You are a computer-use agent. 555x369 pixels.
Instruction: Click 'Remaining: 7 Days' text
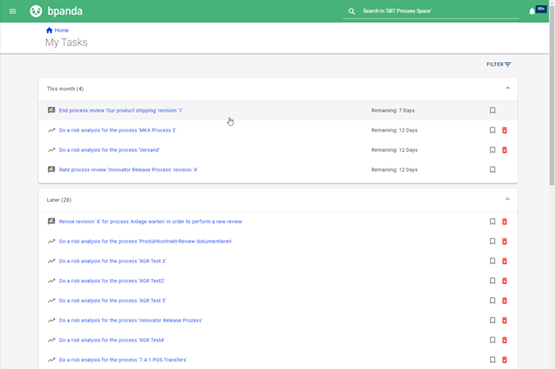393,110
